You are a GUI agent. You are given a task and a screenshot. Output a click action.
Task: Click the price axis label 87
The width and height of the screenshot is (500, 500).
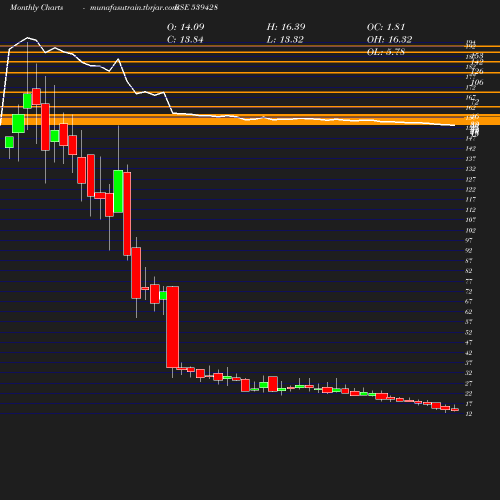[x=469, y=260]
